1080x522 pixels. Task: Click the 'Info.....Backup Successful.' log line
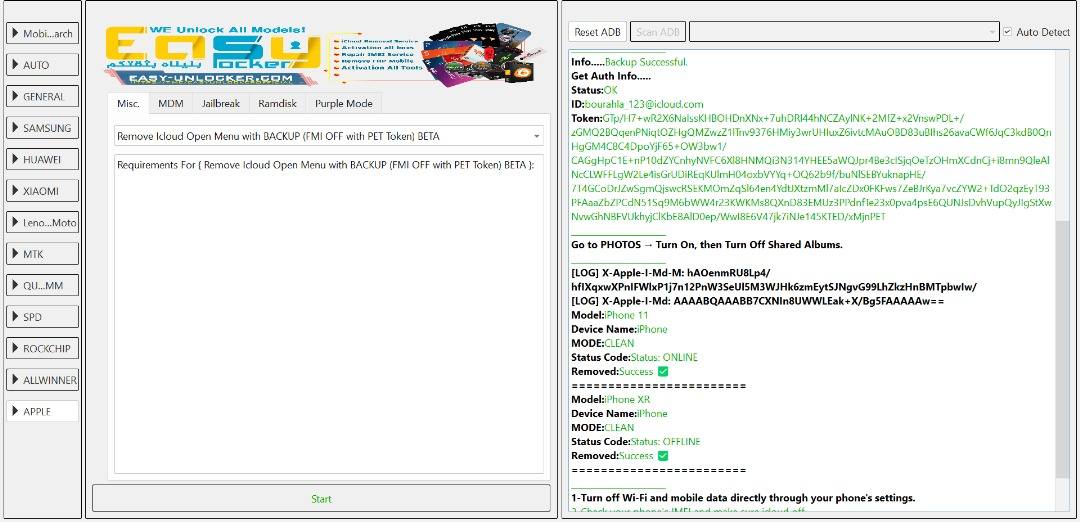point(630,62)
